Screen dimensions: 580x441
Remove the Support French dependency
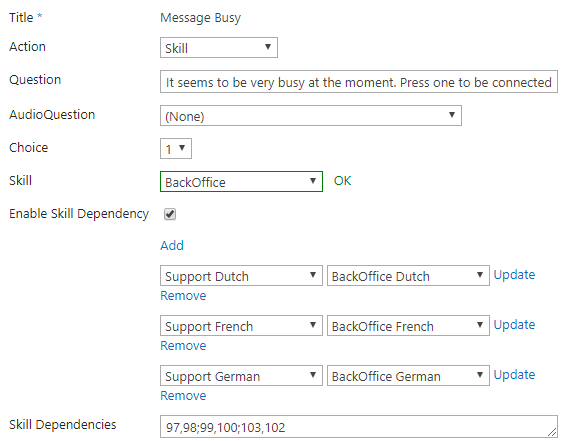[x=183, y=346]
